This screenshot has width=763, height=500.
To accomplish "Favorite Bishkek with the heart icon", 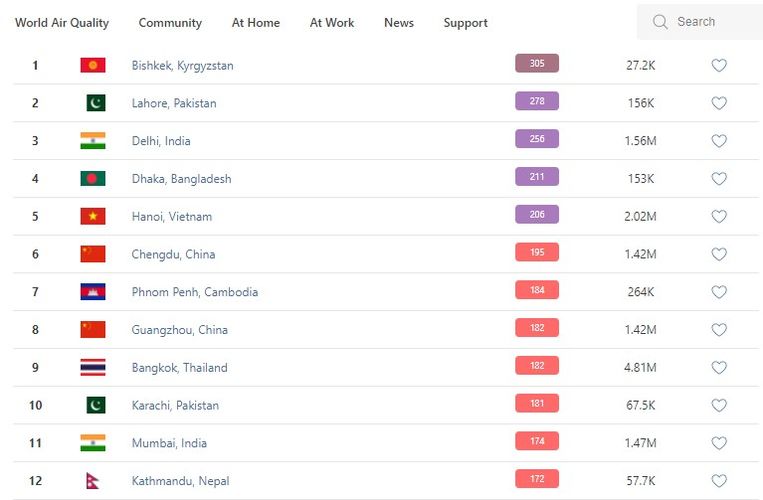I will click(x=718, y=65).
